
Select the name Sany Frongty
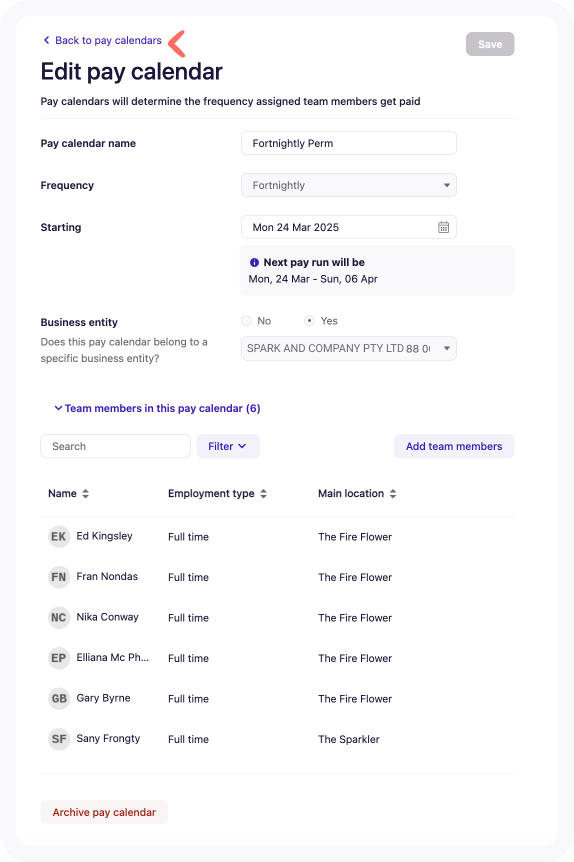click(108, 738)
